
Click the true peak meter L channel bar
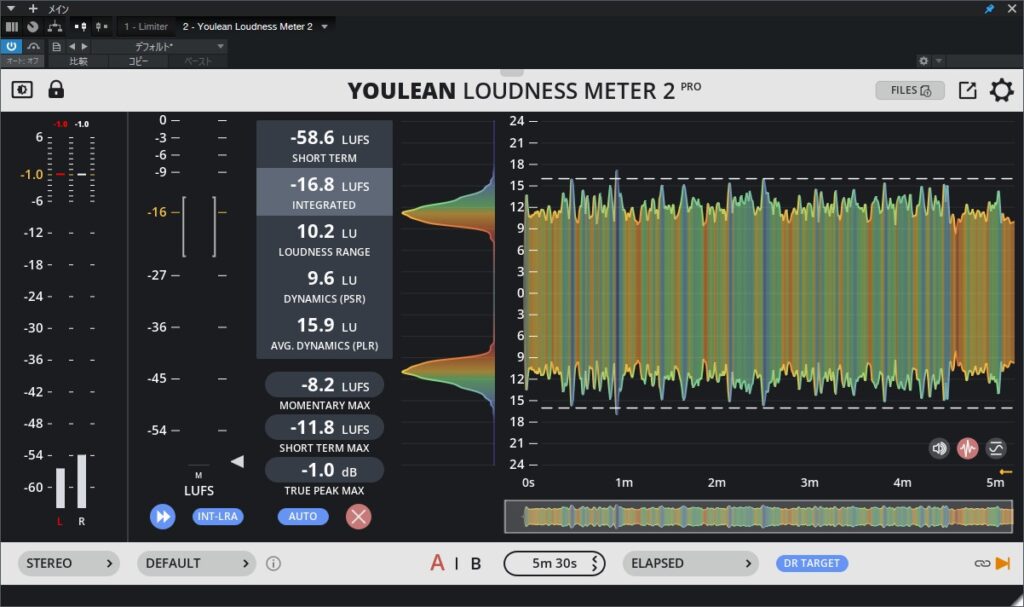coord(60,487)
